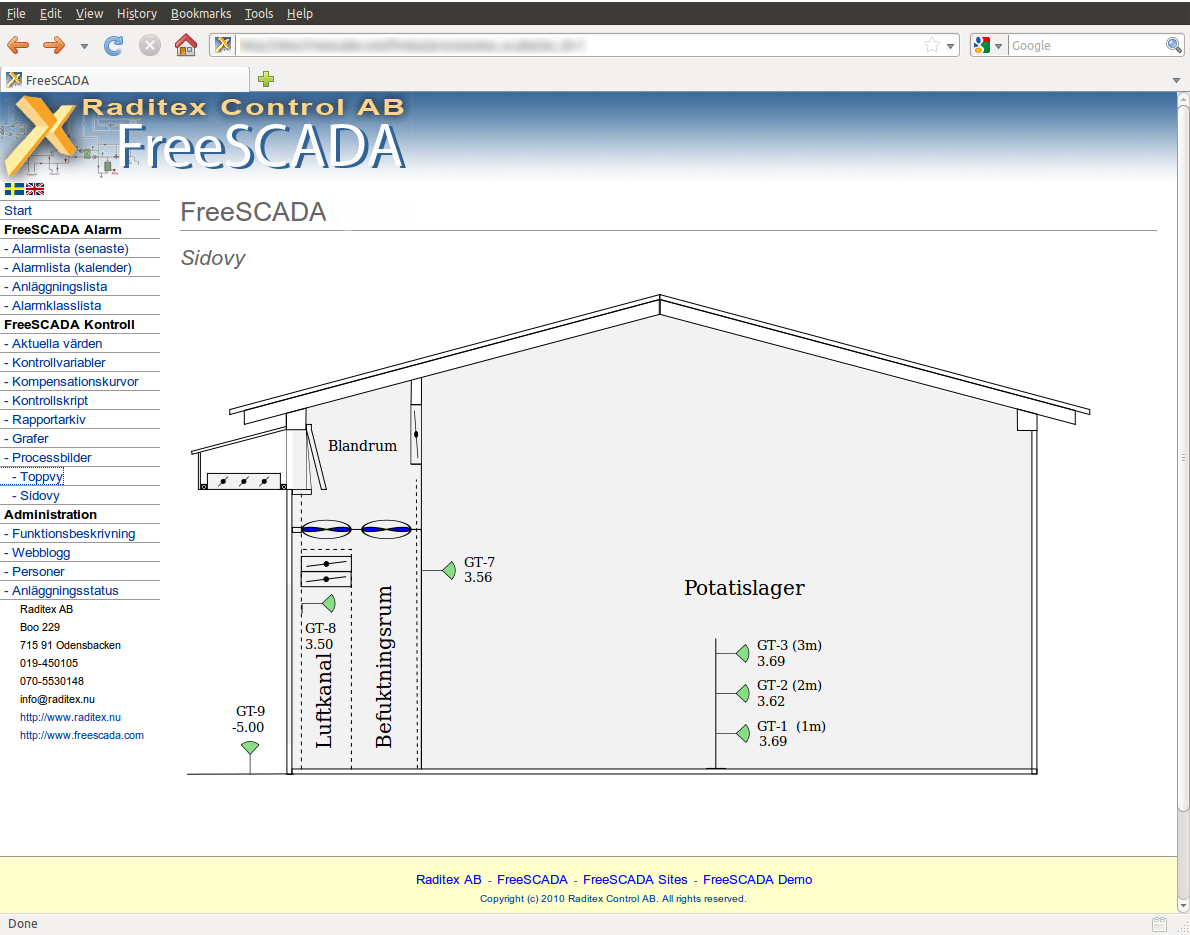The height and width of the screenshot is (935, 1190).
Task: Open the Help menu
Action: click(x=300, y=14)
